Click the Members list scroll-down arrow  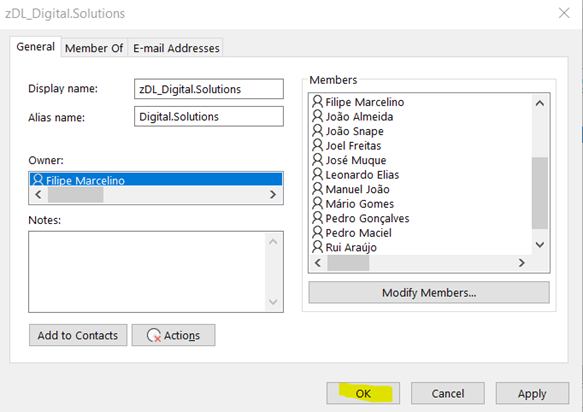click(x=540, y=245)
